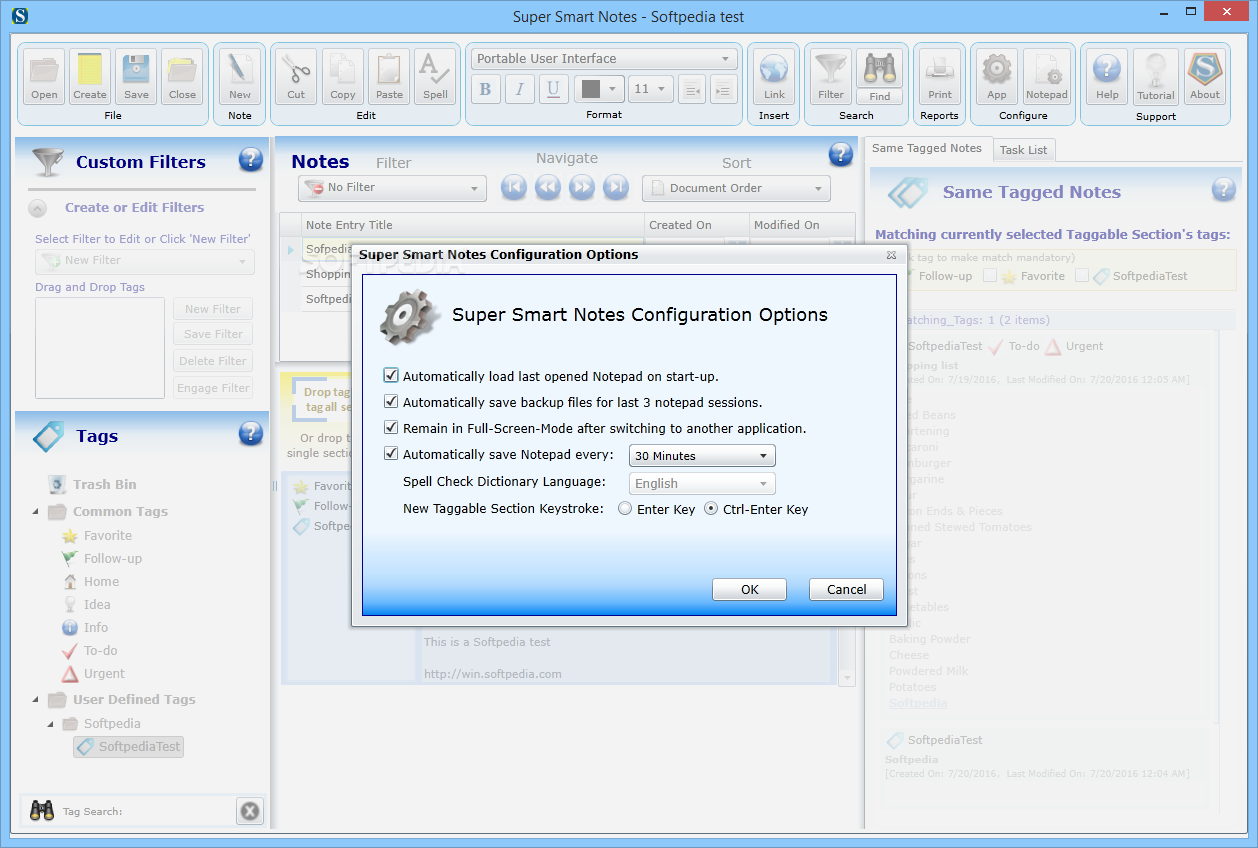Screen dimensions: 1258x848
Task: Open font size 11 dropdown
Action: tap(650, 89)
